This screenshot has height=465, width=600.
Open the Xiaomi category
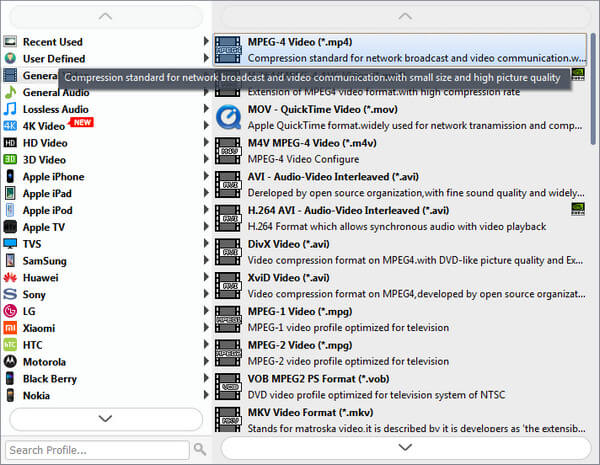tap(106, 328)
